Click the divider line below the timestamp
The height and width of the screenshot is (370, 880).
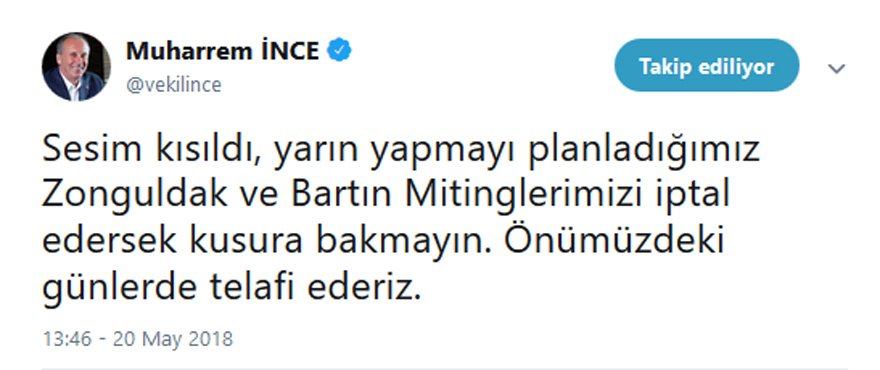(444, 368)
